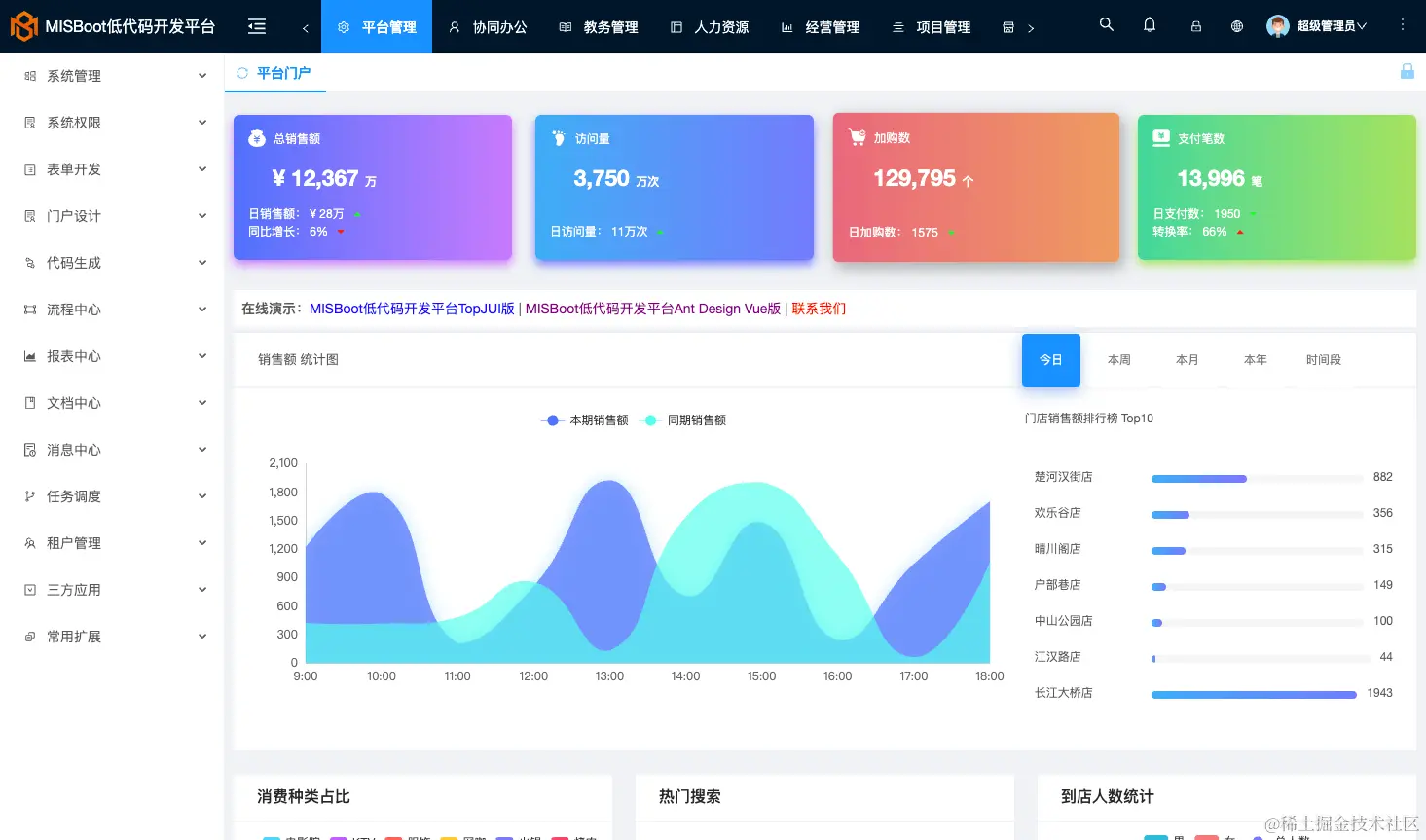Click the 租户管理 sidebar icon
Viewport: 1426px width, 840px height.
(30, 543)
